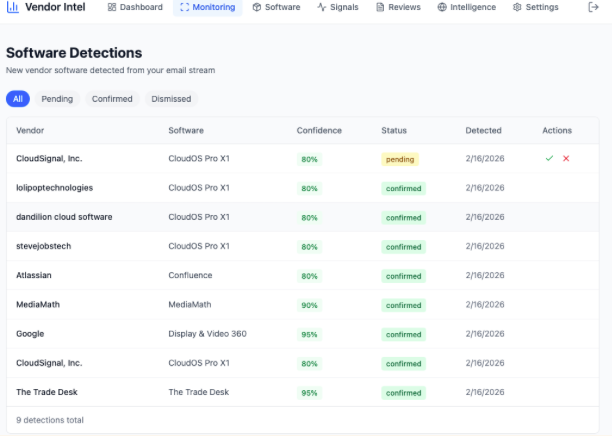Screen dimensions: 612x436
Task: Select the Google vendor name
Action: click(30, 334)
